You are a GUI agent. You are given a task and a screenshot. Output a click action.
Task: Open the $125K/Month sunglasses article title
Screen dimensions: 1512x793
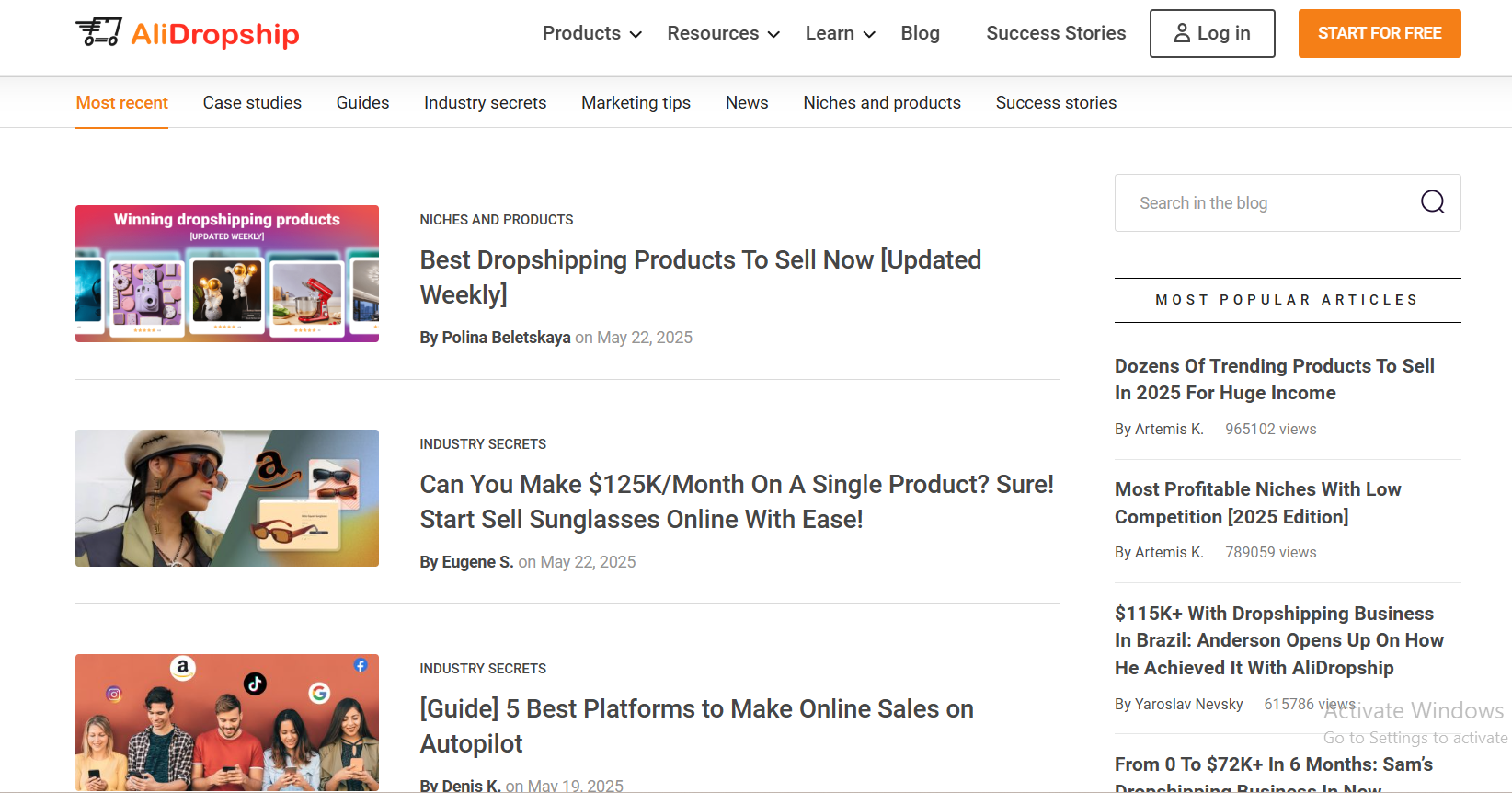(x=737, y=501)
